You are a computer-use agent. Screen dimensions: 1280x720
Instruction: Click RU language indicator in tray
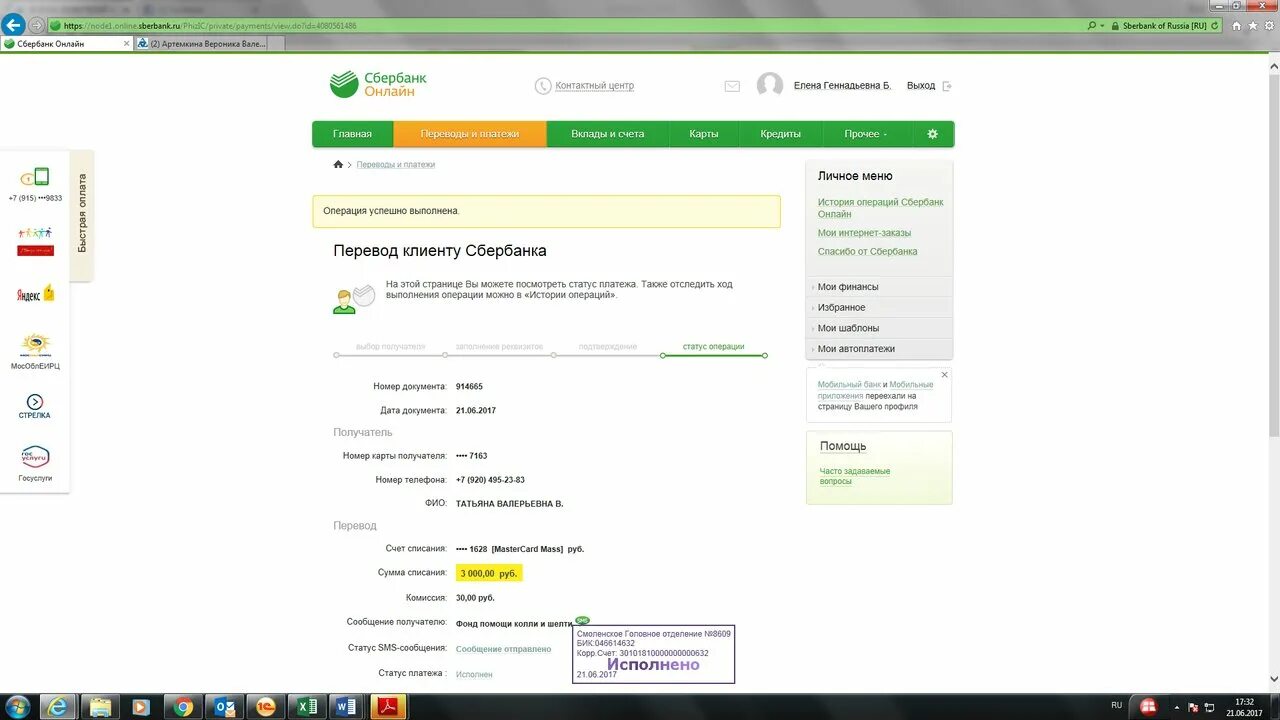1117,705
